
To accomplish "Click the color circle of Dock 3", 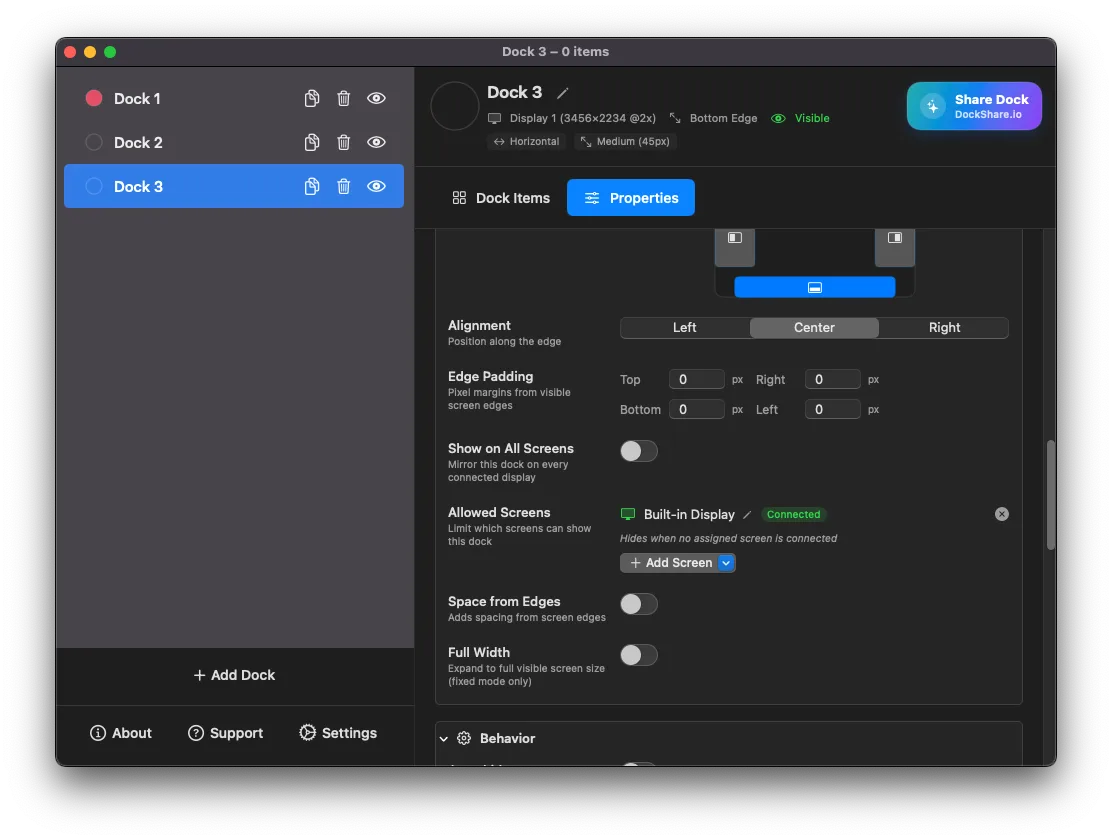I will [x=94, y=186].
